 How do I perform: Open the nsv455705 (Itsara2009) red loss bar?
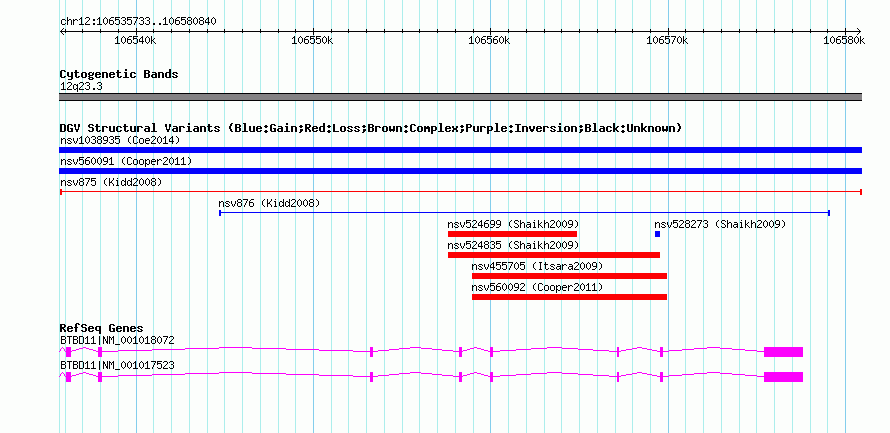569,276
